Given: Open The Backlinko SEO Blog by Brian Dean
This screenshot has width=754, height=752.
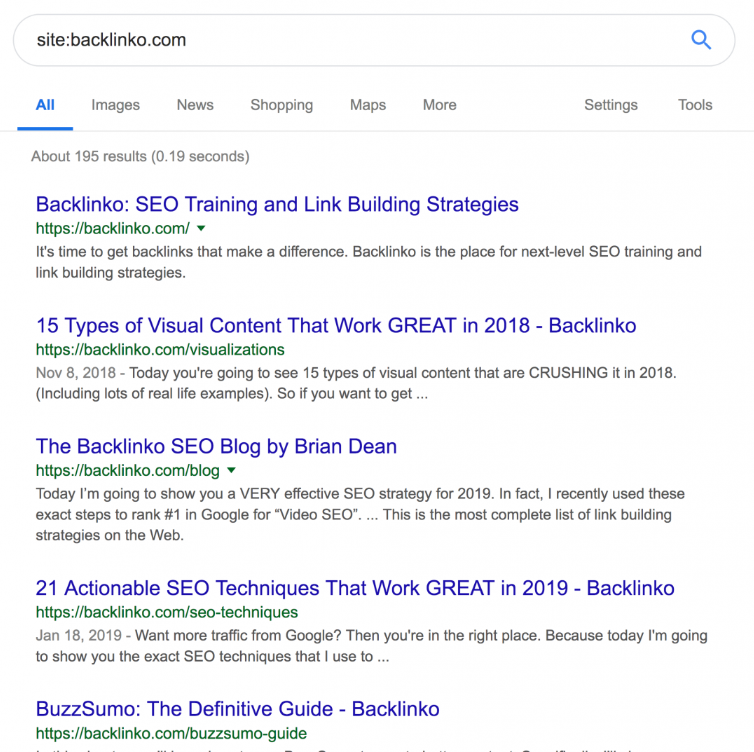Looking at the screenshot, I should (x=216, y=446).
